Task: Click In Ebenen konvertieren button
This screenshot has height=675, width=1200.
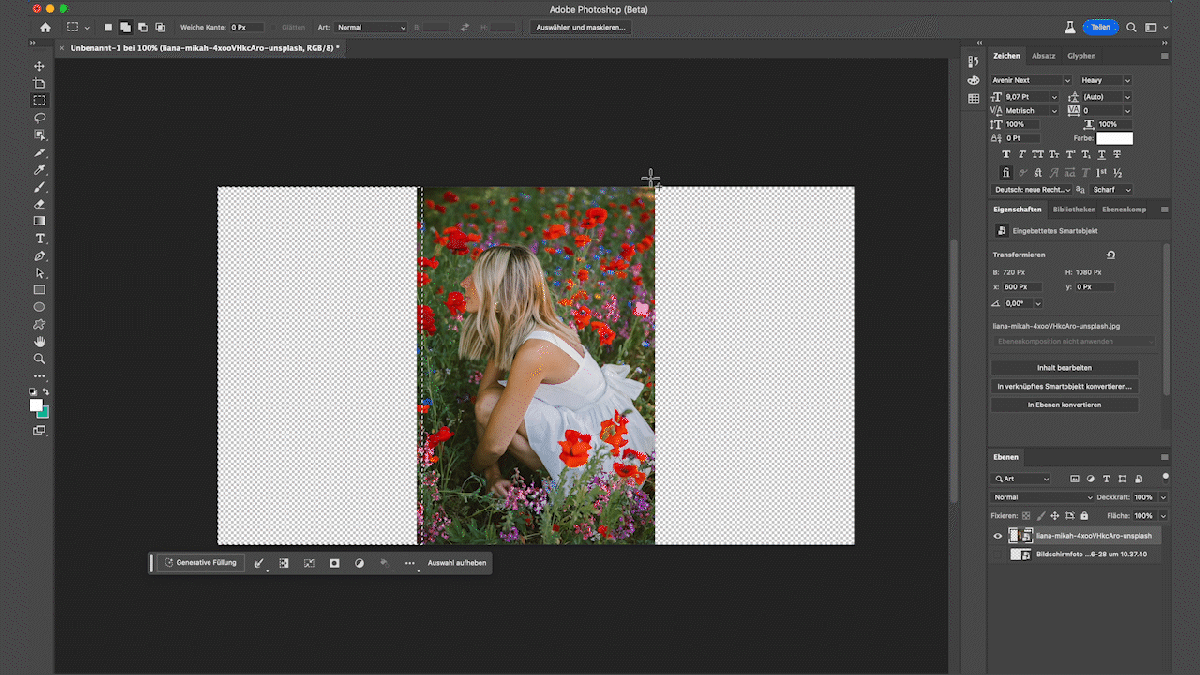Action: pos(1064,405)
